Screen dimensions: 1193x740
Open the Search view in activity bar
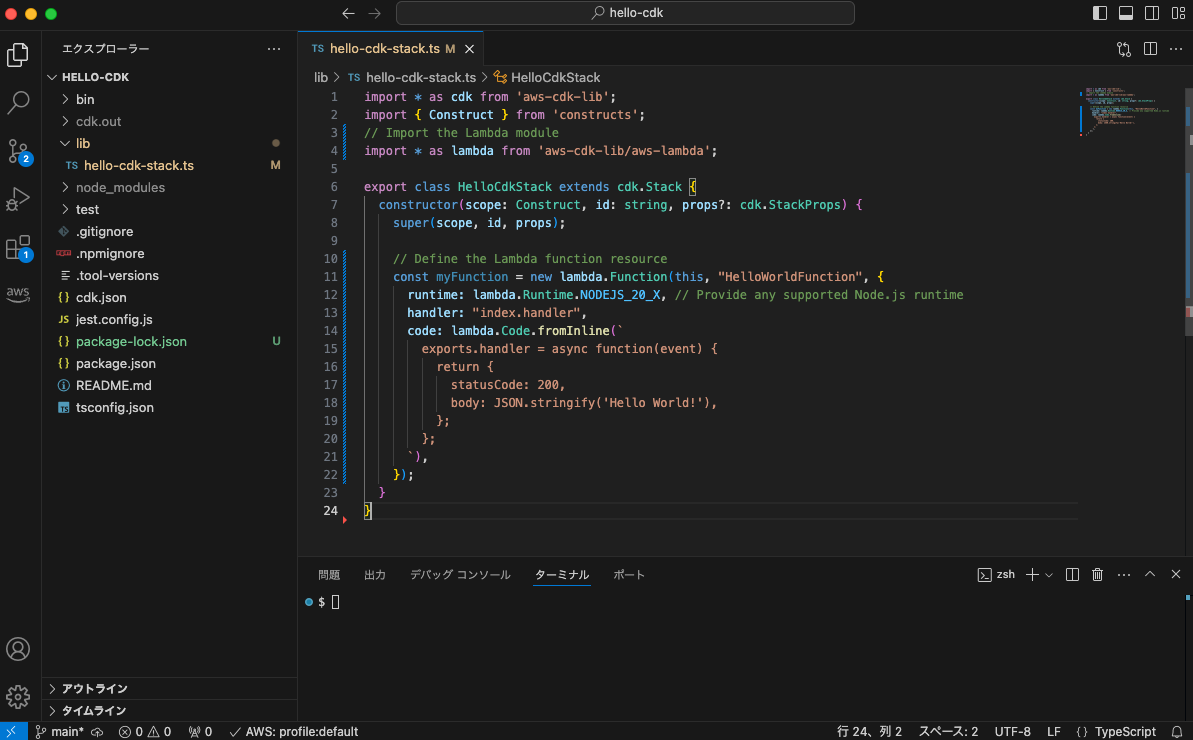pos(17,103)
